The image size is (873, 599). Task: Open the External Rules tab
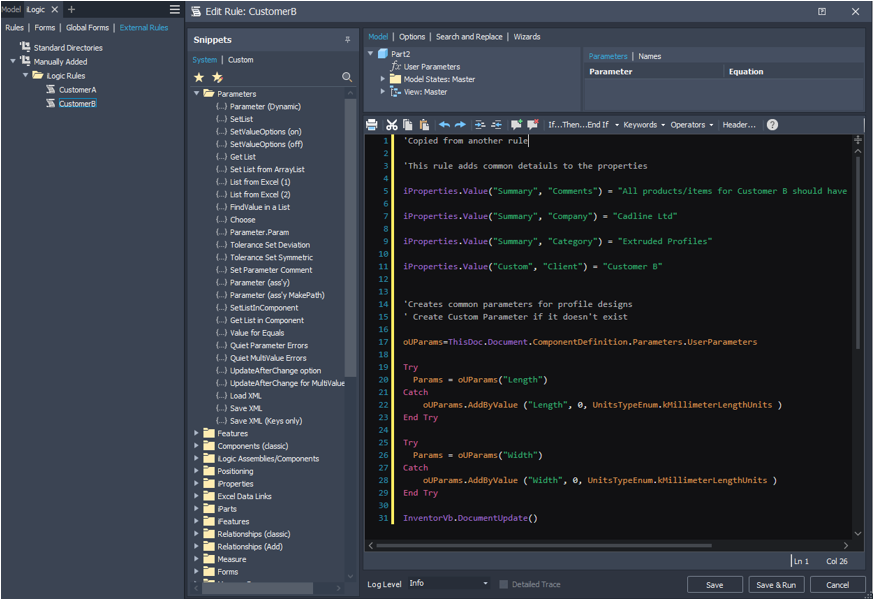tap(144, 27)
